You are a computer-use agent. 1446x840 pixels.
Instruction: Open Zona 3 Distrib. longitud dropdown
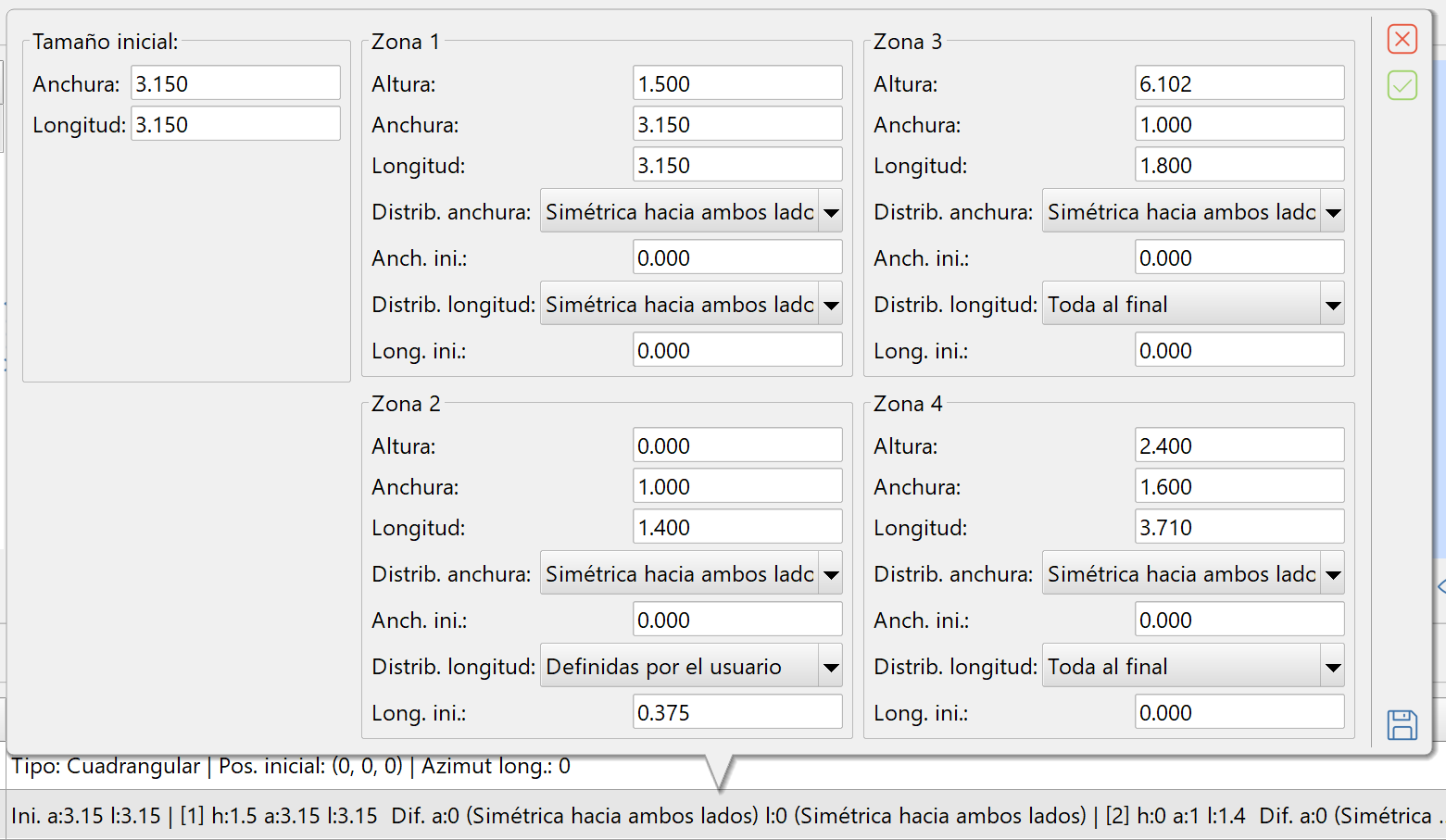(x=1193, y=305)
